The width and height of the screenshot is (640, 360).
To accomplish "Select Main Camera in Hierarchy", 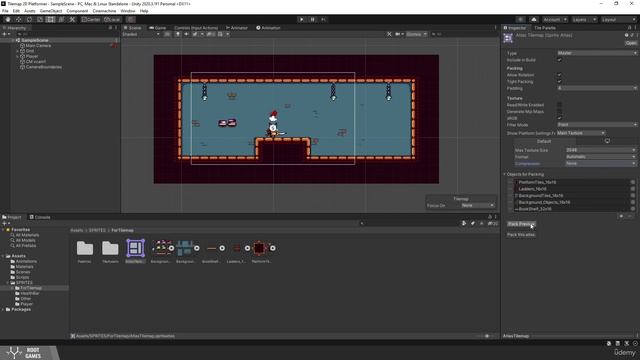I will pos(38,46).
